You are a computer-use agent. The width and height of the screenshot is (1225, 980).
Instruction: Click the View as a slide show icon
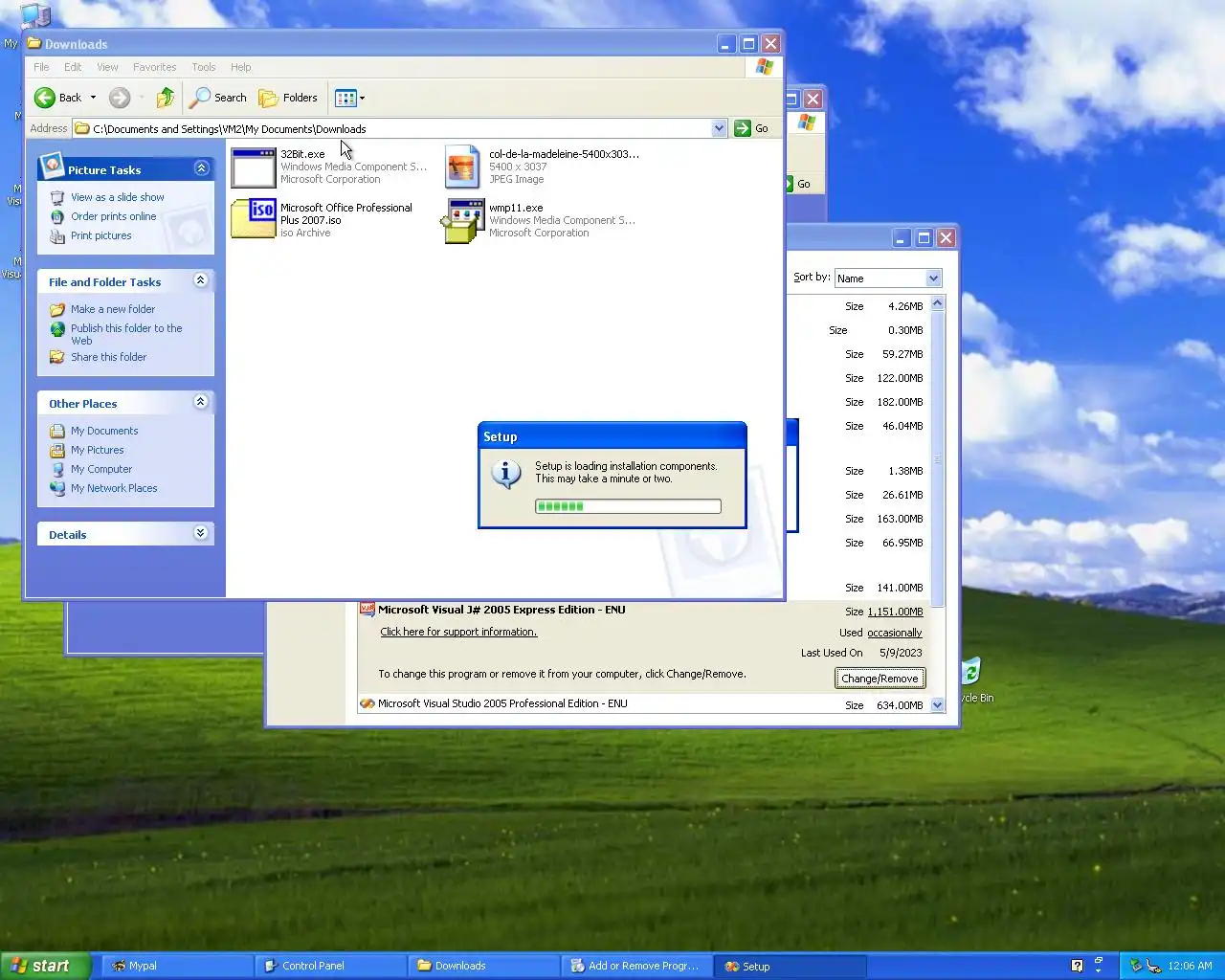[x=57, y=197]
